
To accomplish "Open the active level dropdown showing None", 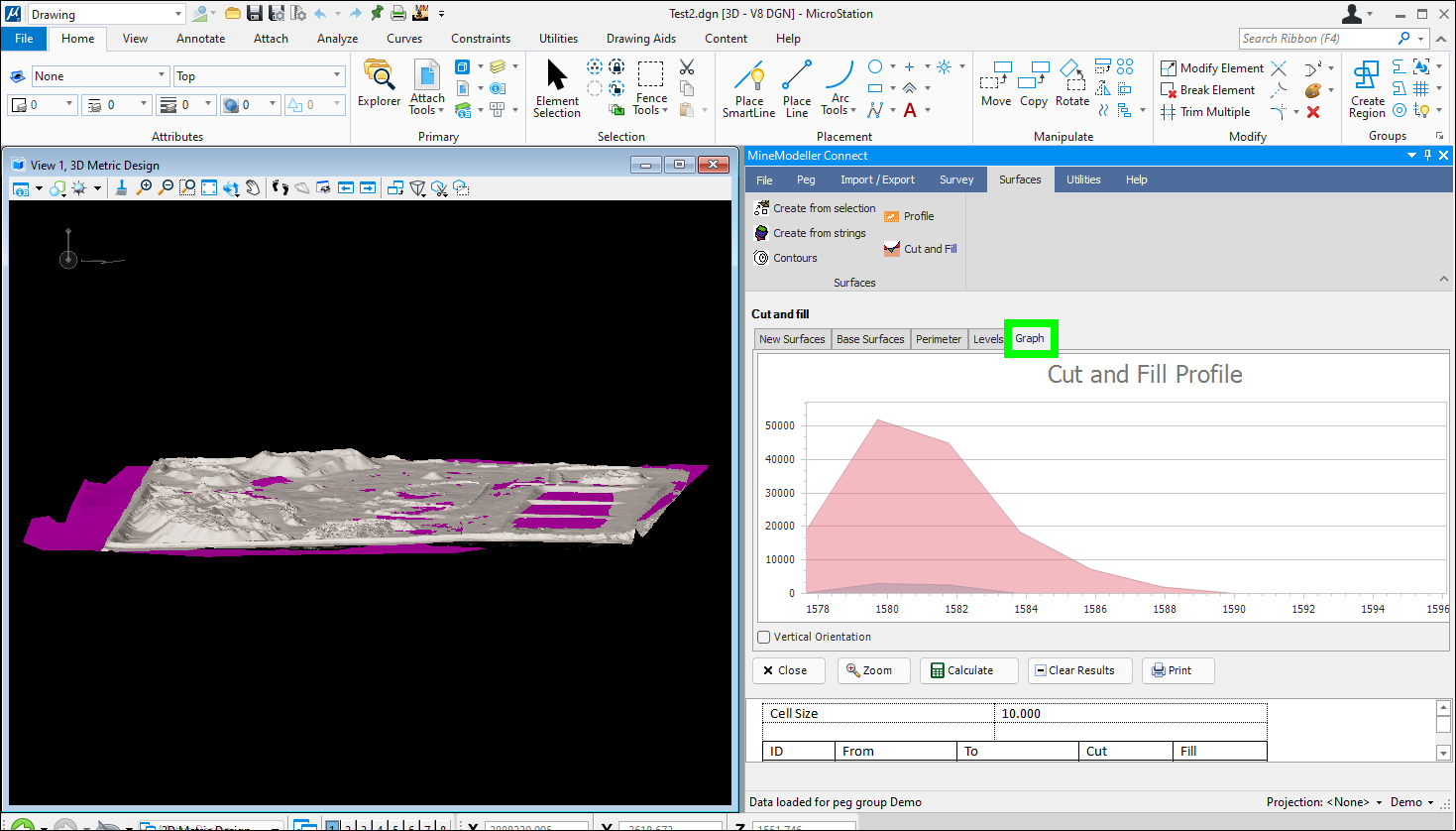I will [x=162, y=76].
